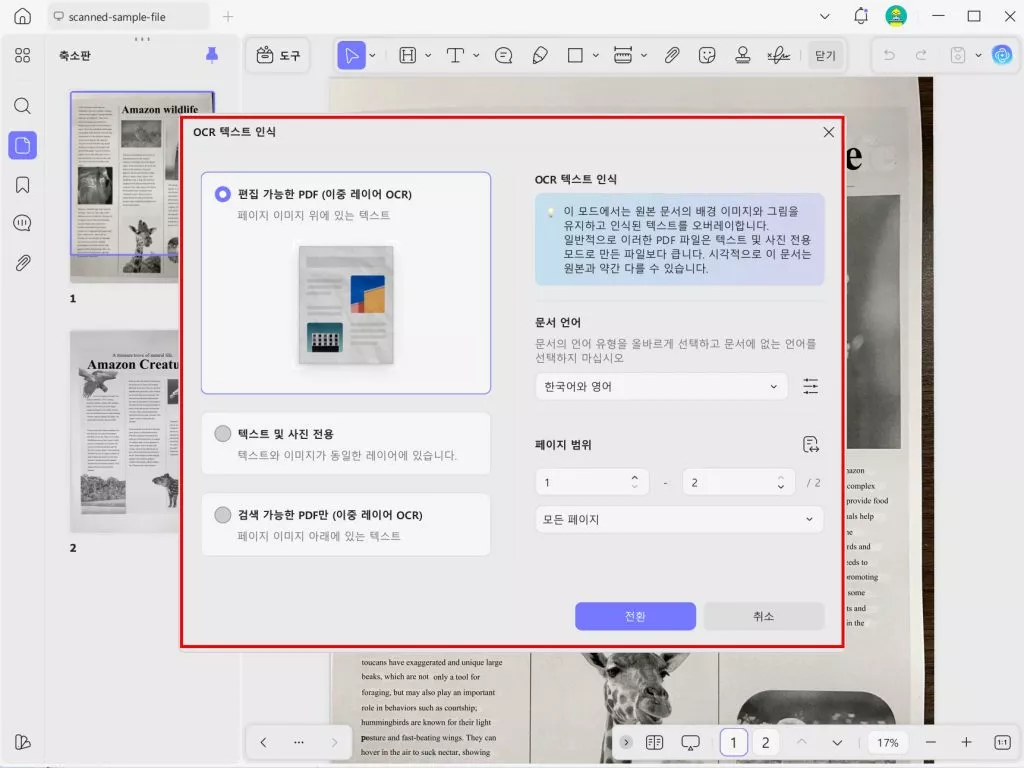Click the close toolbar button
This screenshot has height=768, width=1024.
[825, 56]
